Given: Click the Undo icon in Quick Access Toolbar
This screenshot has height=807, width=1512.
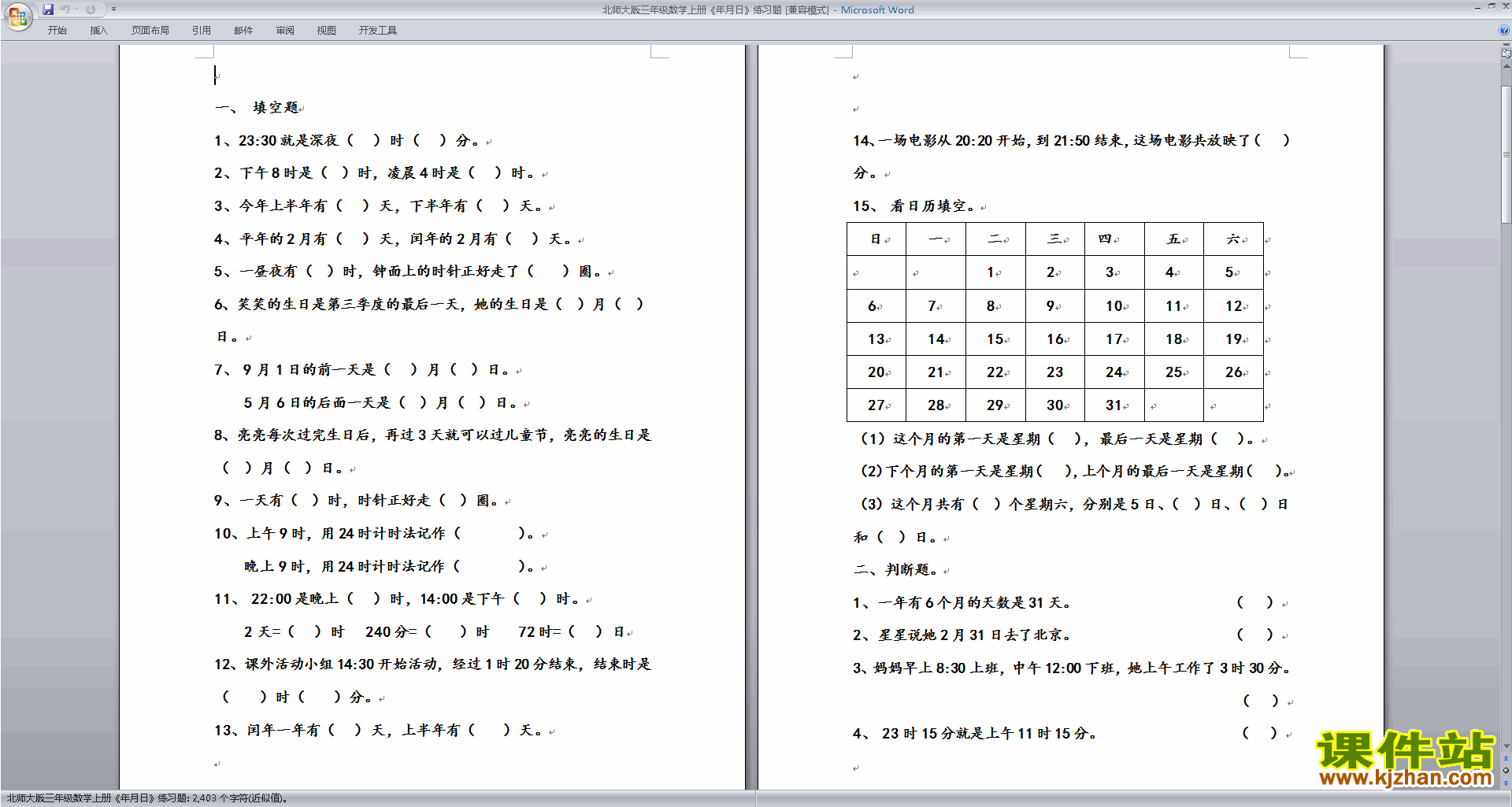Looking at the screenshot, I should click(65, 9).
